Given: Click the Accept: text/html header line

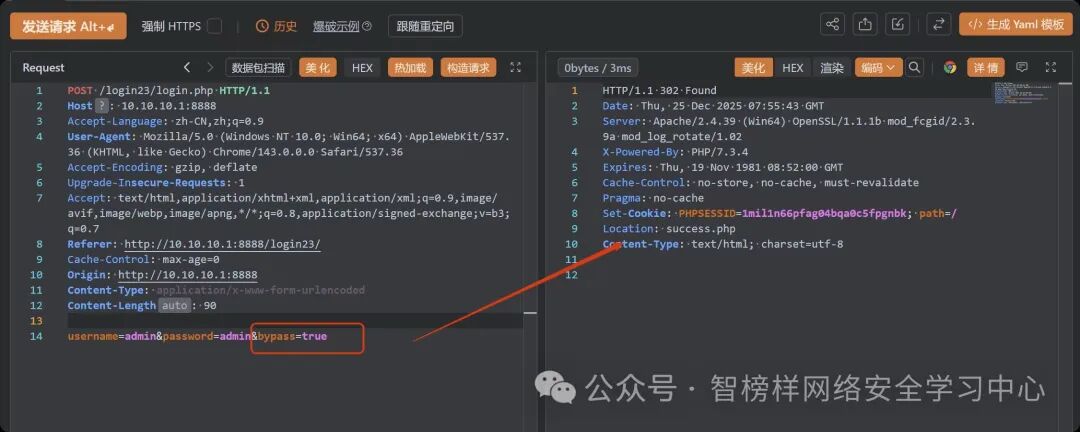Looking at the screenshot, I should (289, 213).
